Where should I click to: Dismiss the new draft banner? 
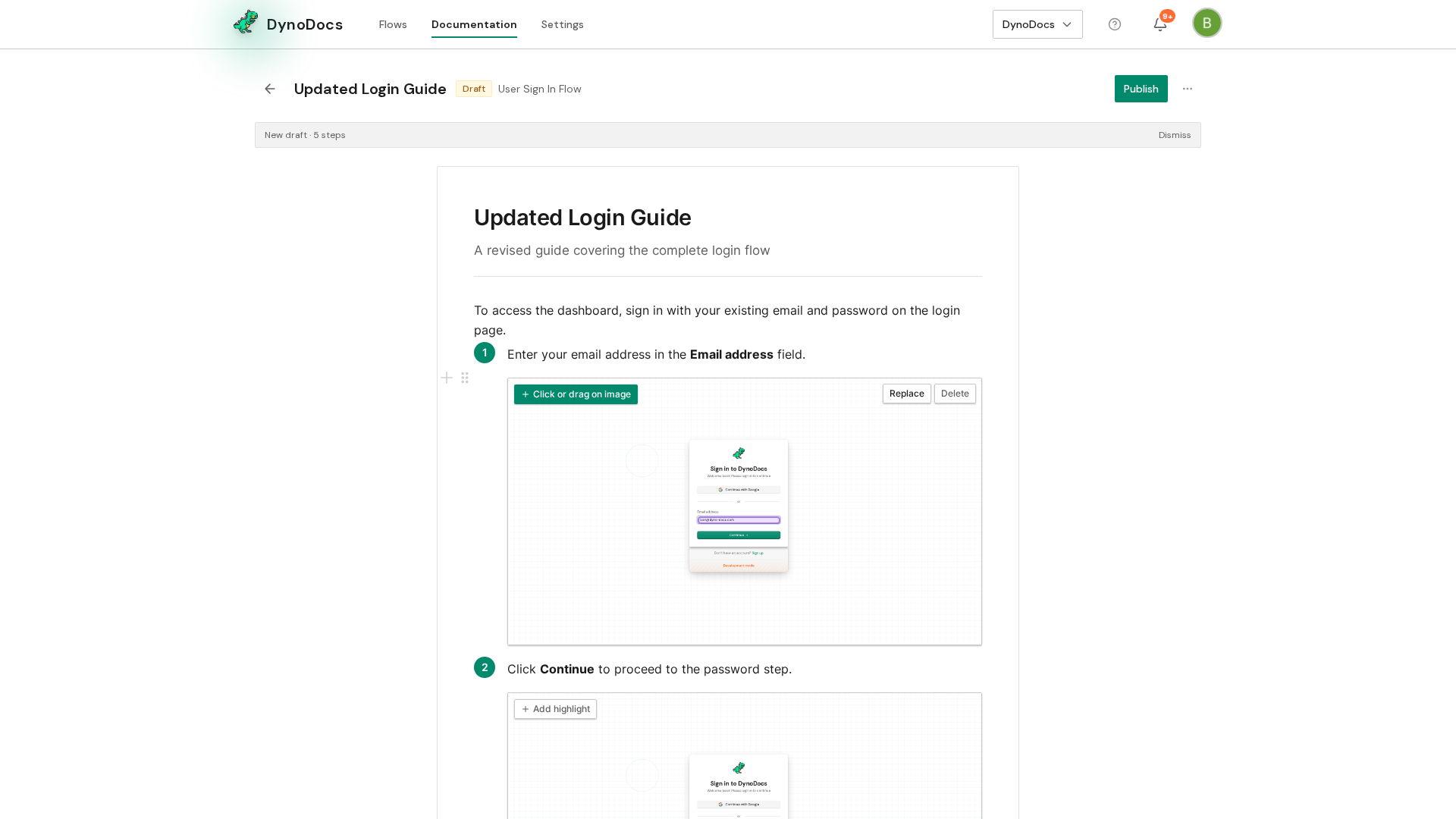tap(1175, 135)
